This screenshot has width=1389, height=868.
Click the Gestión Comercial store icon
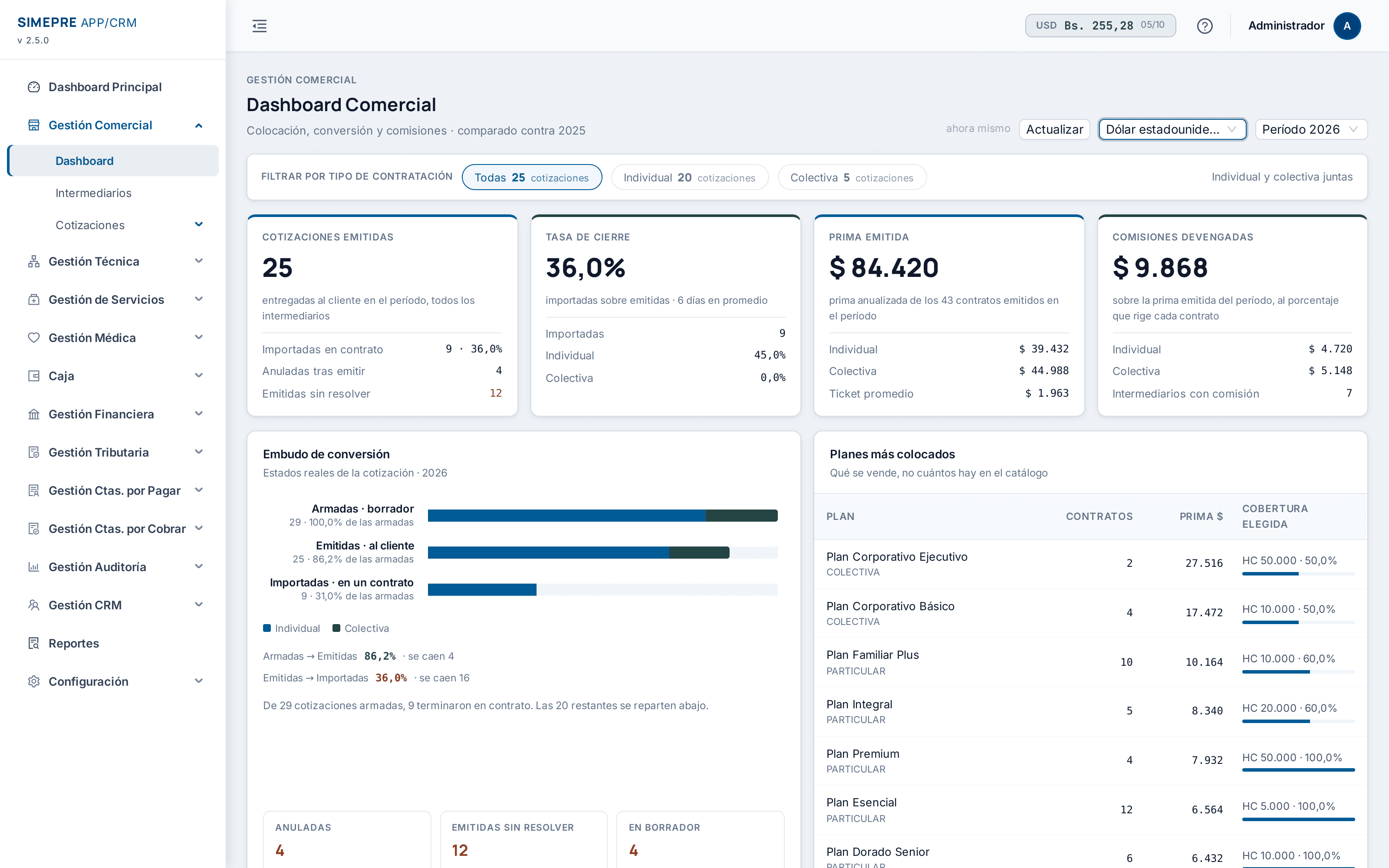(x=34, y=125)
